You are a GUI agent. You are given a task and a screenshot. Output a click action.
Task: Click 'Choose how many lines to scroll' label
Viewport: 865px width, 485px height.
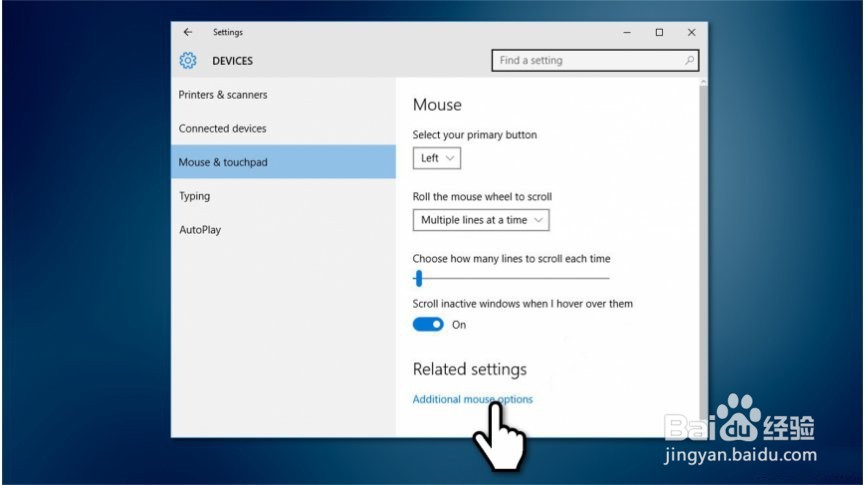[511, 258]
